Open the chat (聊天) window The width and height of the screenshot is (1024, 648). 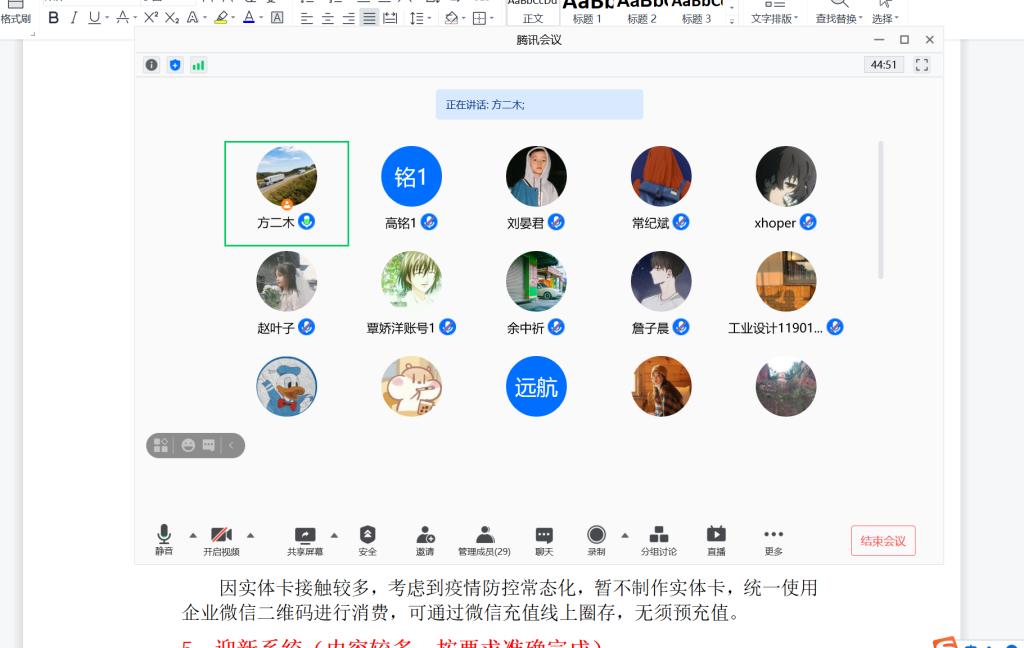pyautogui.click(x=543, y=540)
